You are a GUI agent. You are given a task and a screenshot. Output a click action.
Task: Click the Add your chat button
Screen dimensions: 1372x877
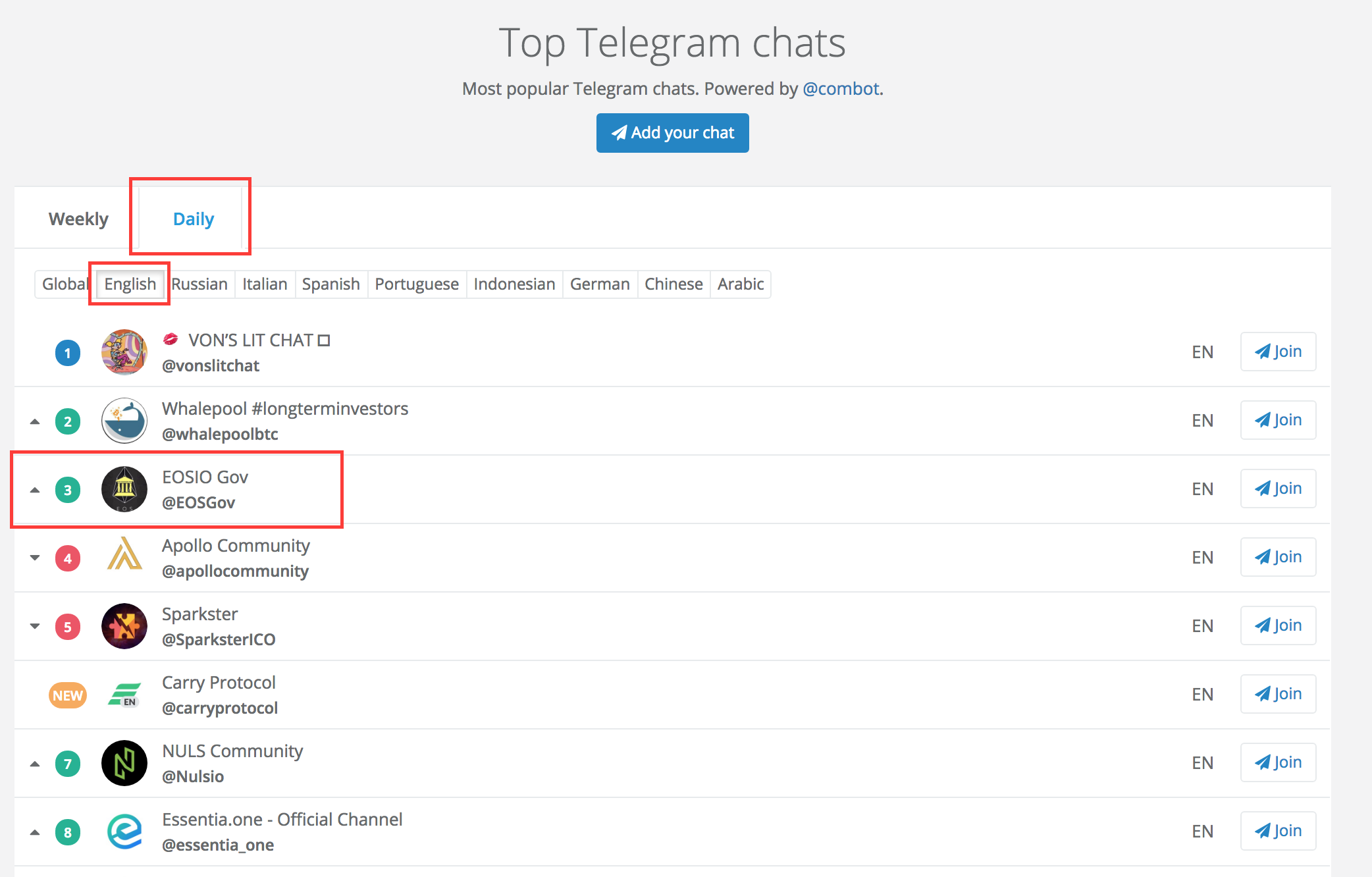pyautogui.click(x=672, y=133)
